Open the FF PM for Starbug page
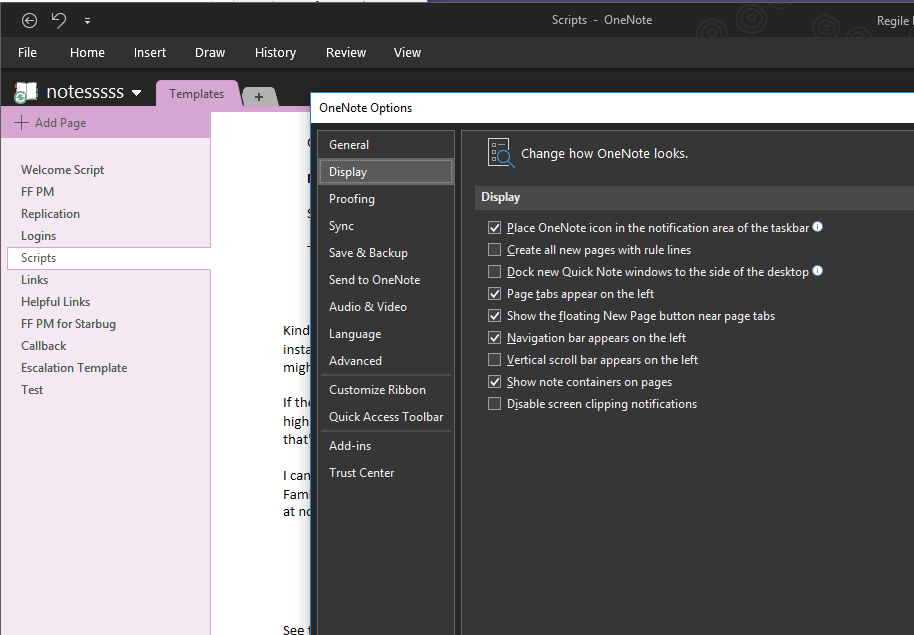914x635 pixels. click(109, 324)
